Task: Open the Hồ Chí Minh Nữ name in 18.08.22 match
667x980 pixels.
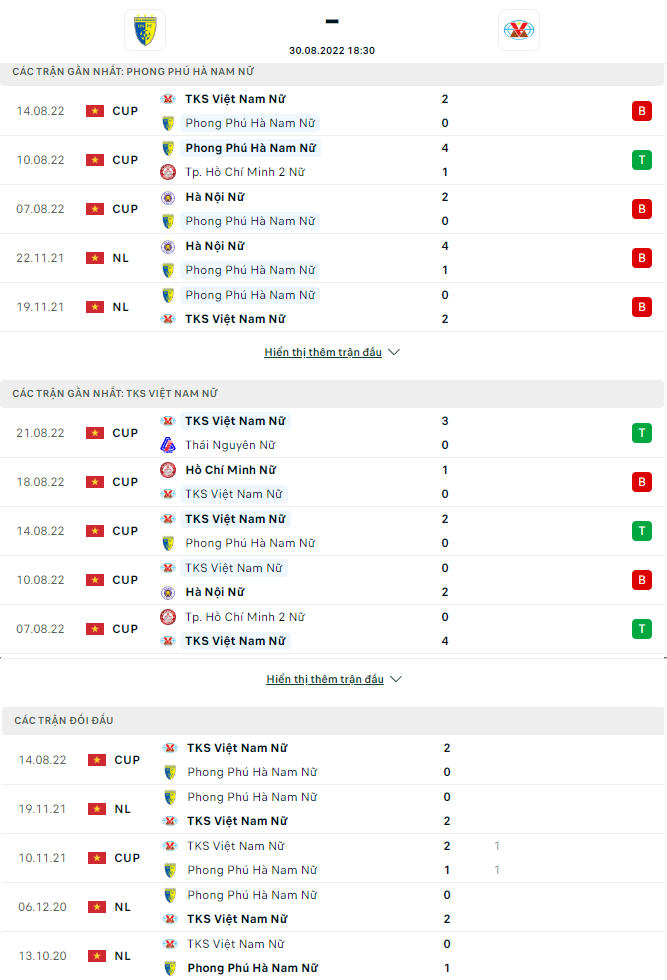Action: [x=230, y=470]
